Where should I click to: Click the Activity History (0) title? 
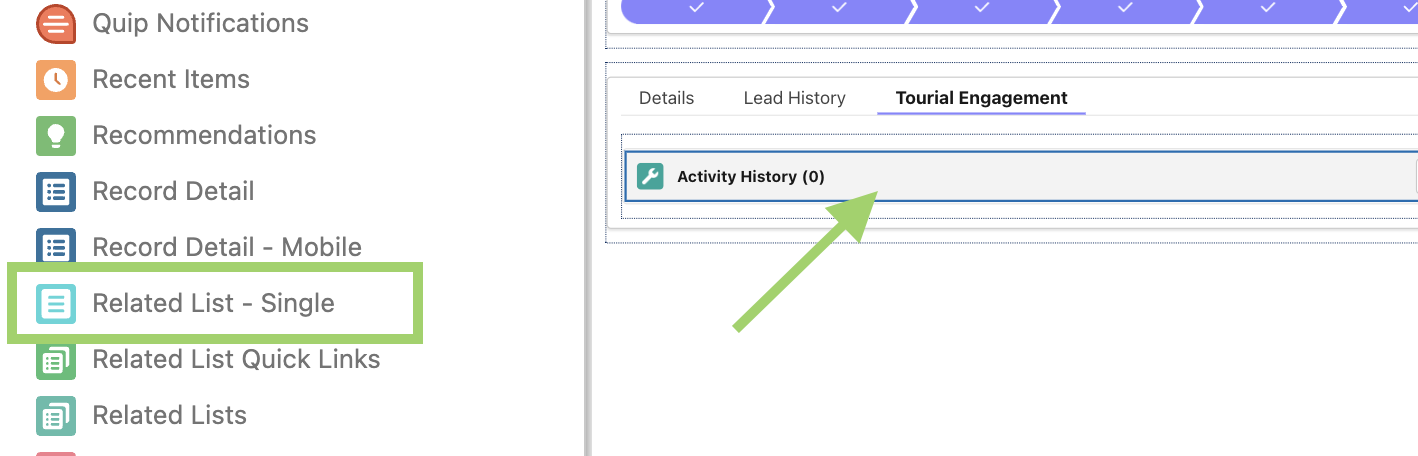(x=750, y=177)
